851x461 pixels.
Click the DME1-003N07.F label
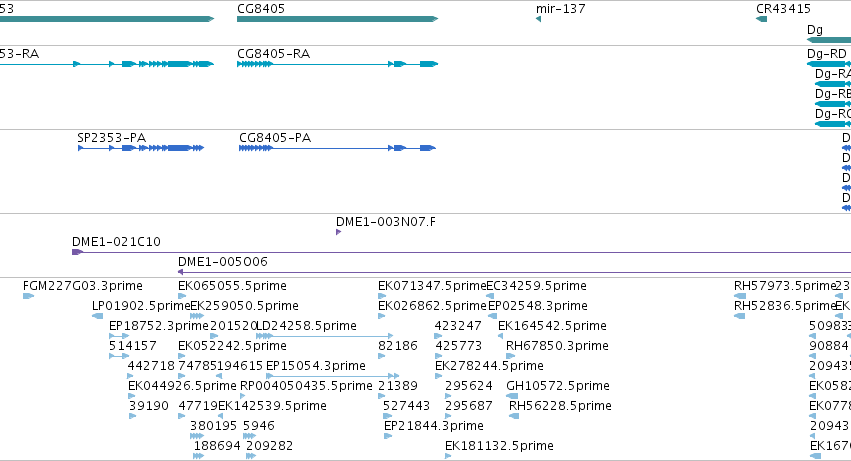pos(385,222)
